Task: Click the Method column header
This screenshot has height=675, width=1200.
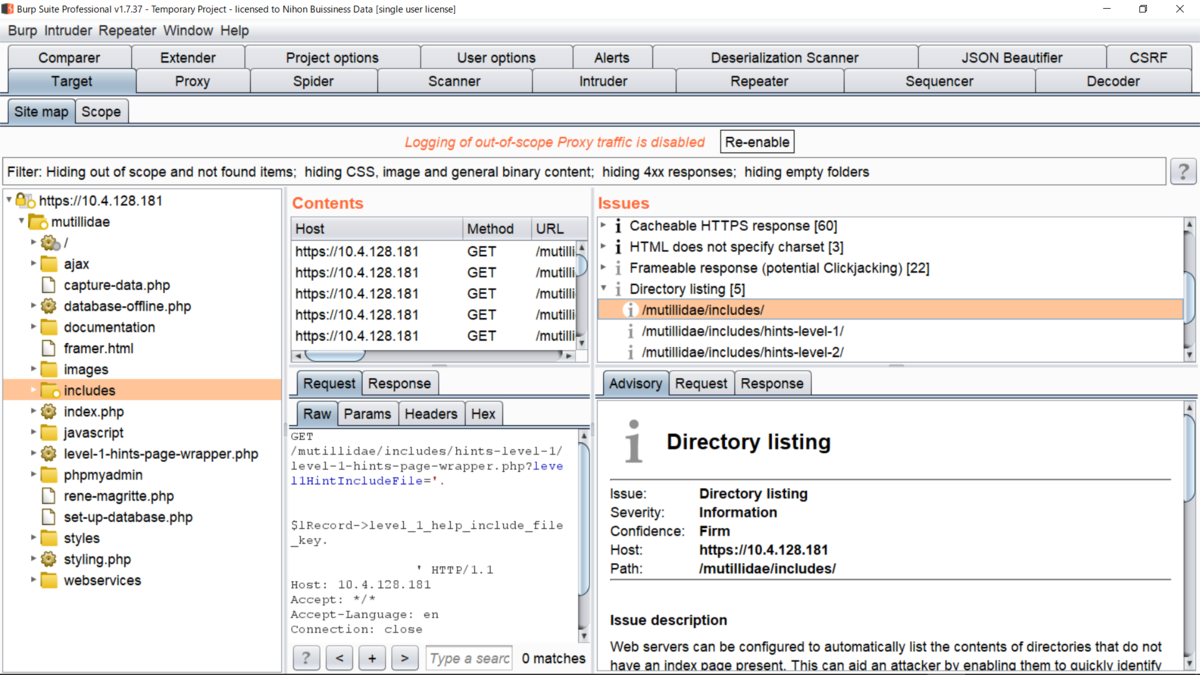Action: (x=496, y=229)
